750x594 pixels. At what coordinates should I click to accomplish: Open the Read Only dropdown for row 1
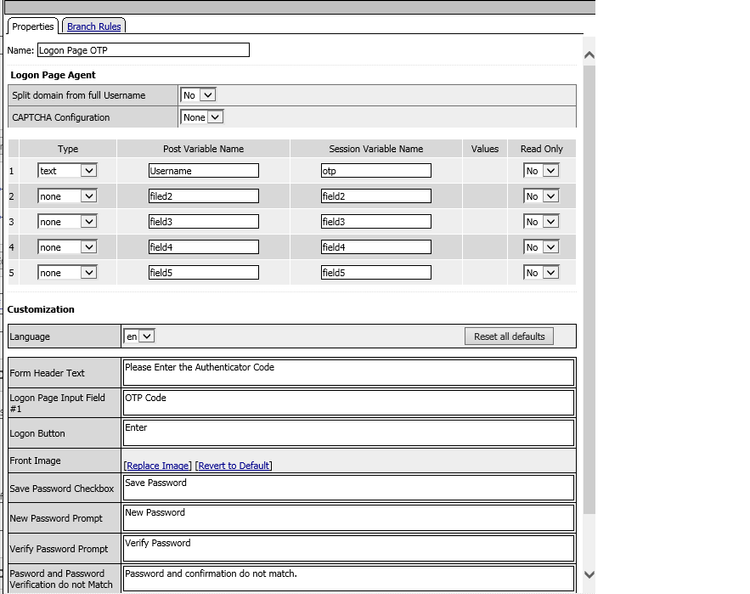pyautogui.click(x=541, y=171)
